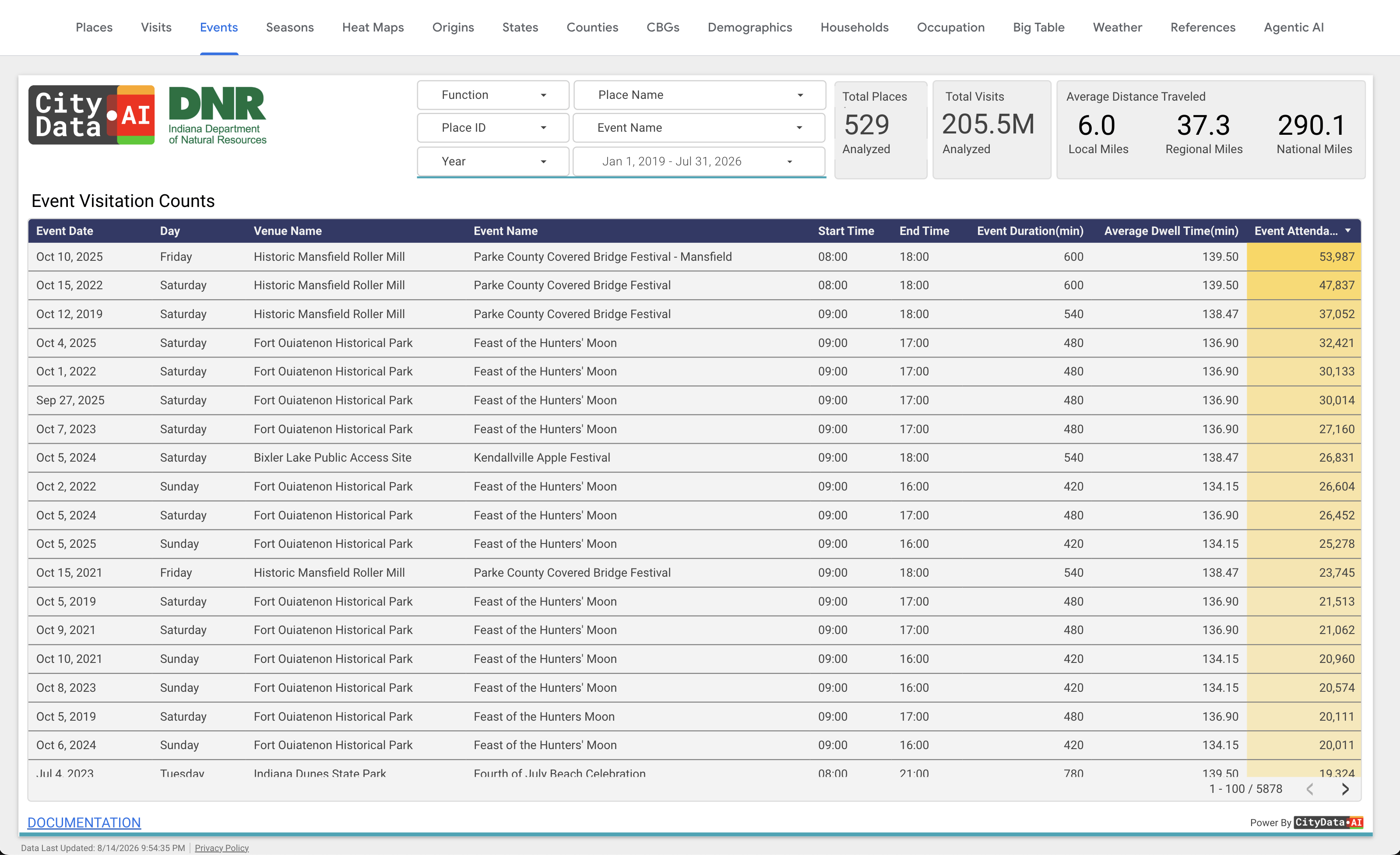Screen dimensions: 1400x855
Task: Sort table by End Time header
Action: [924, 231]
